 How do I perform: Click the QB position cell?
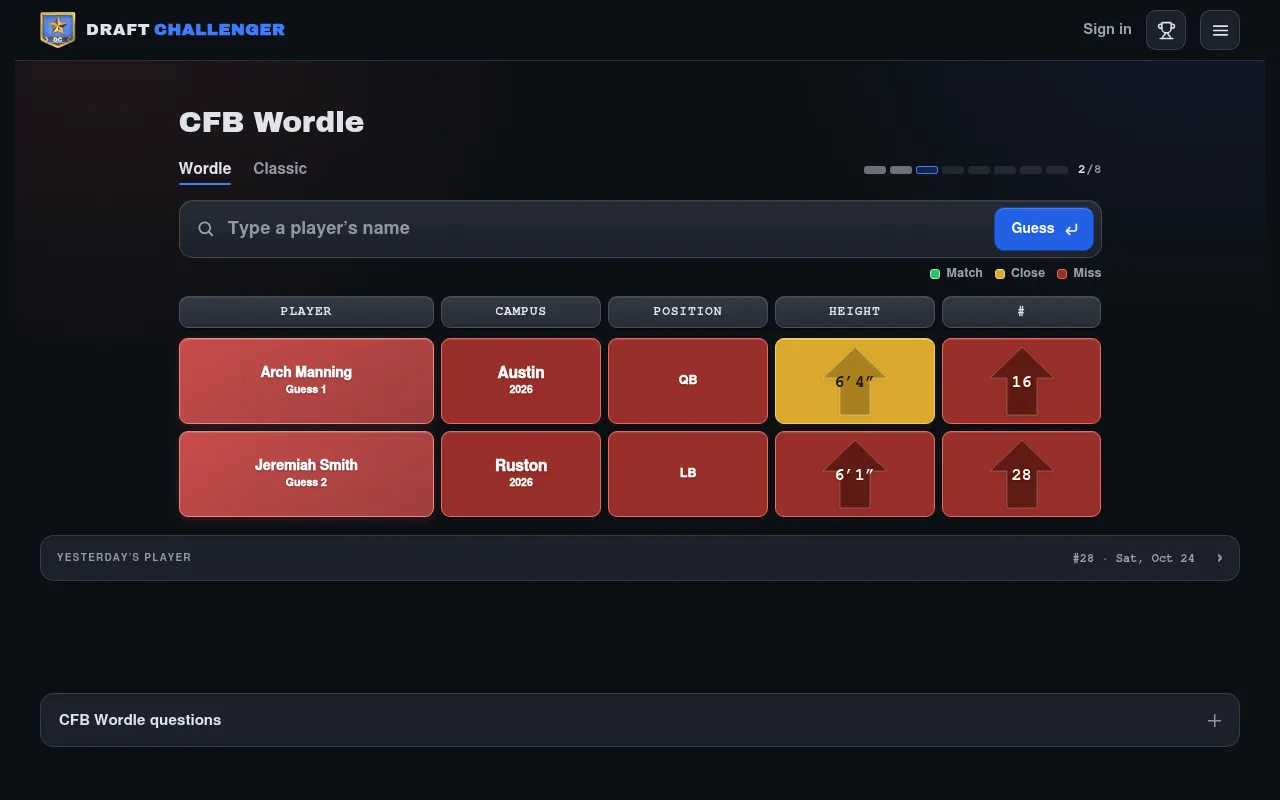click(x=688, y=381)
